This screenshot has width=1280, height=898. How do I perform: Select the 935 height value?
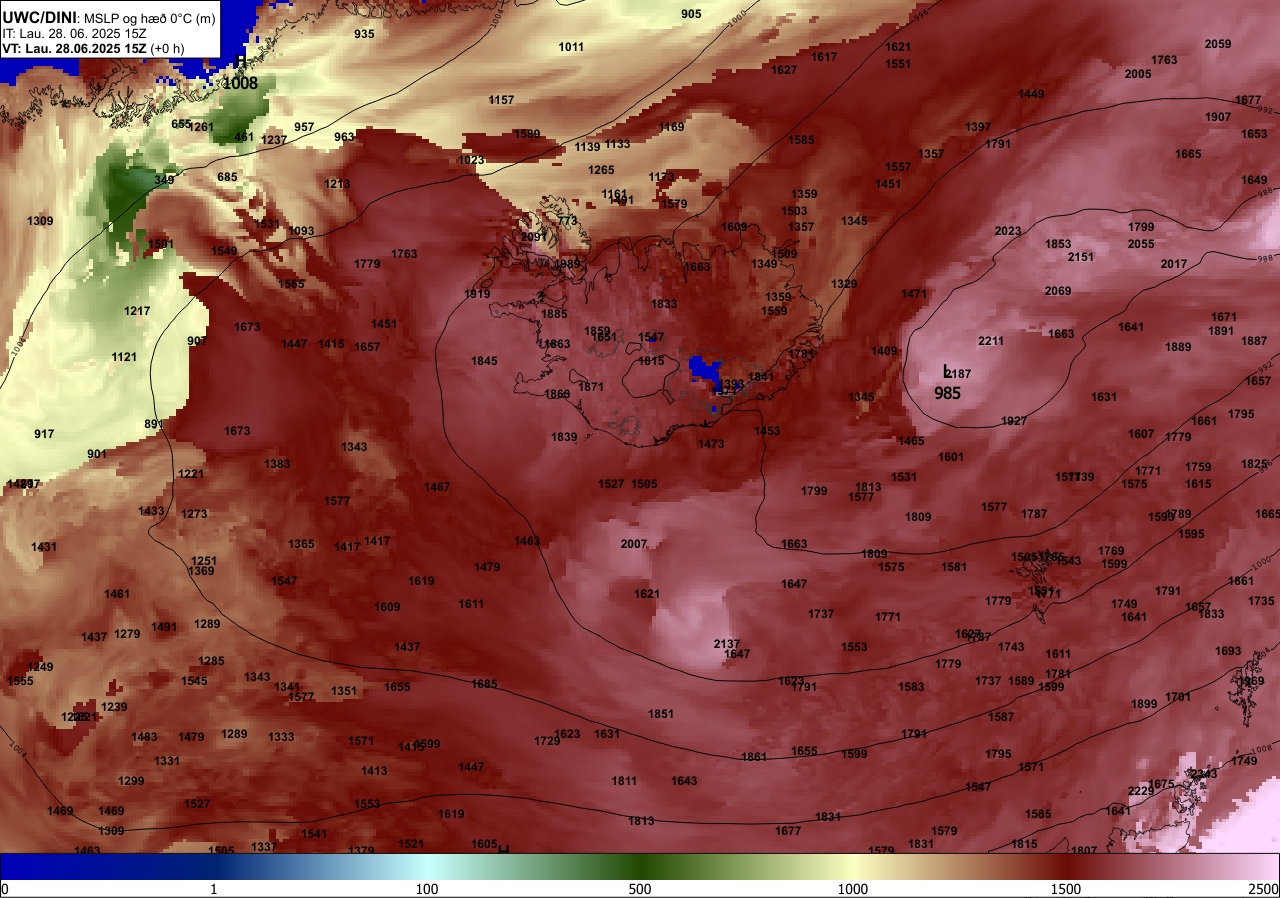[364, 34]
